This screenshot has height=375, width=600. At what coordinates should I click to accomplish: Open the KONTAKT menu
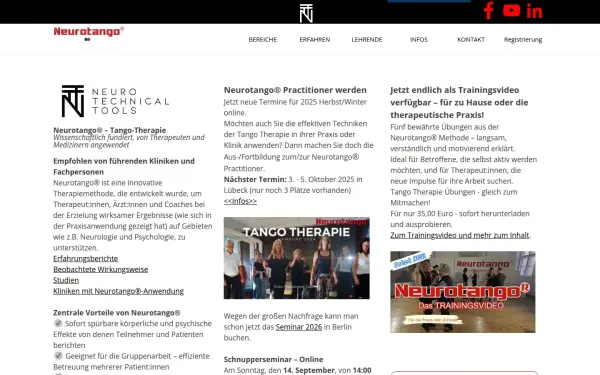point(471,39)
